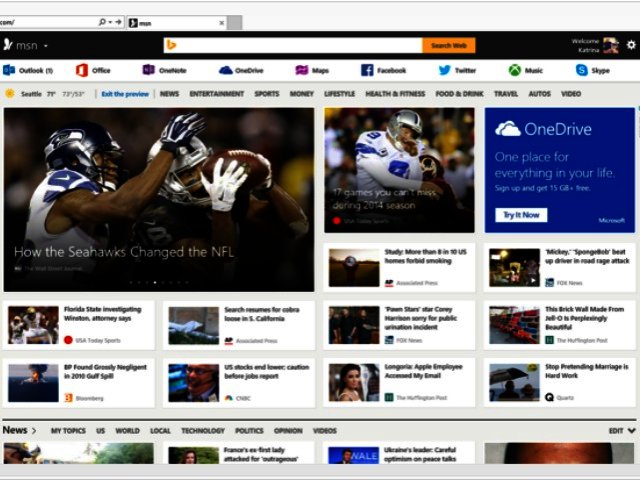Switch to MY TOPICS news tab
640x480 pixels.
click(x=68, y=431)
